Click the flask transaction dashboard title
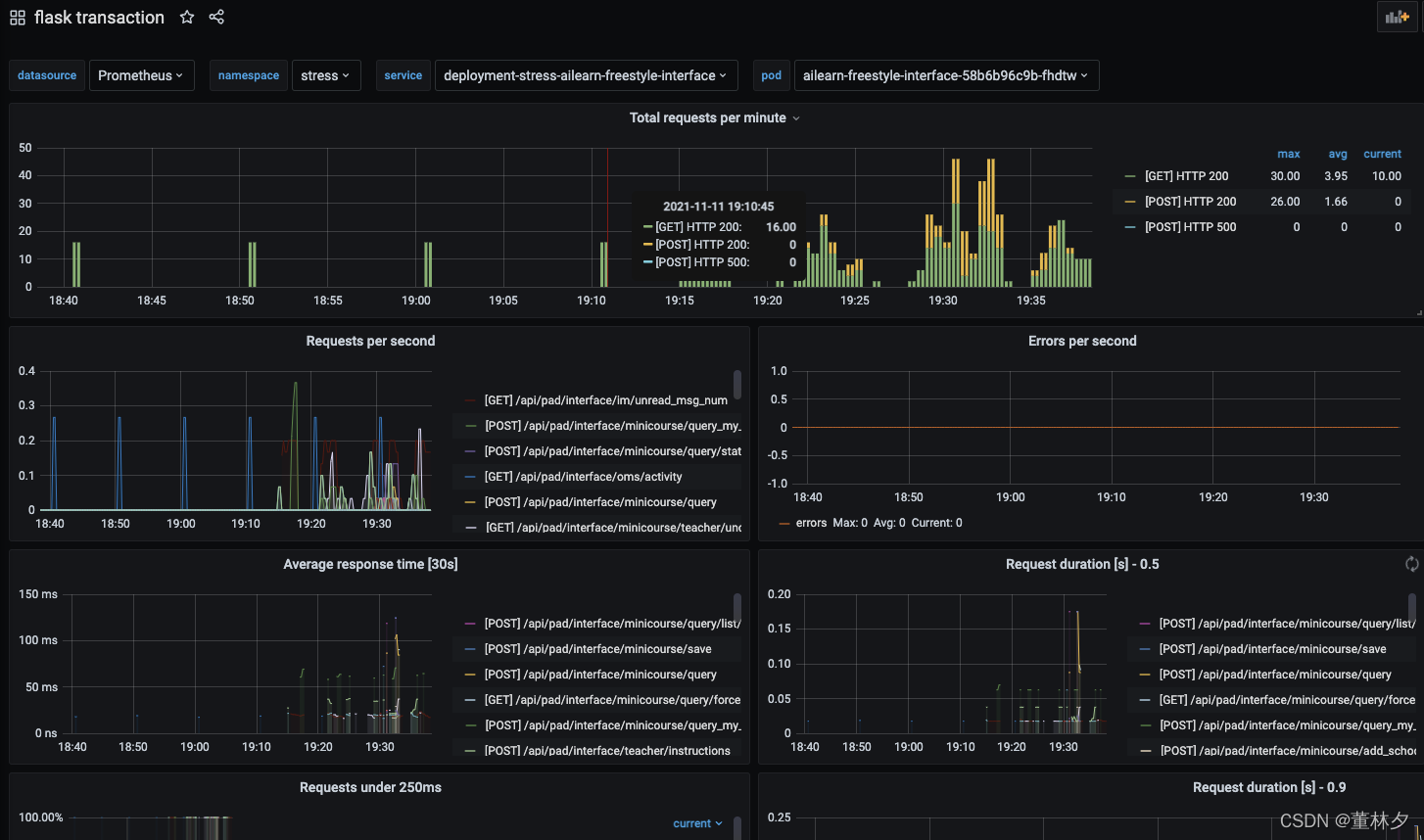The image size is (1424, 840). click(x=99, y=18)
